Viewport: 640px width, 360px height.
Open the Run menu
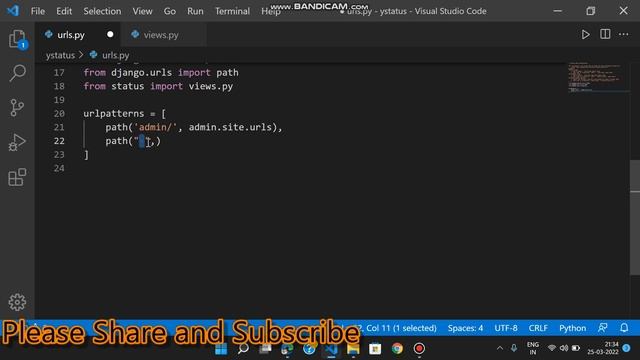pos(195,11)
